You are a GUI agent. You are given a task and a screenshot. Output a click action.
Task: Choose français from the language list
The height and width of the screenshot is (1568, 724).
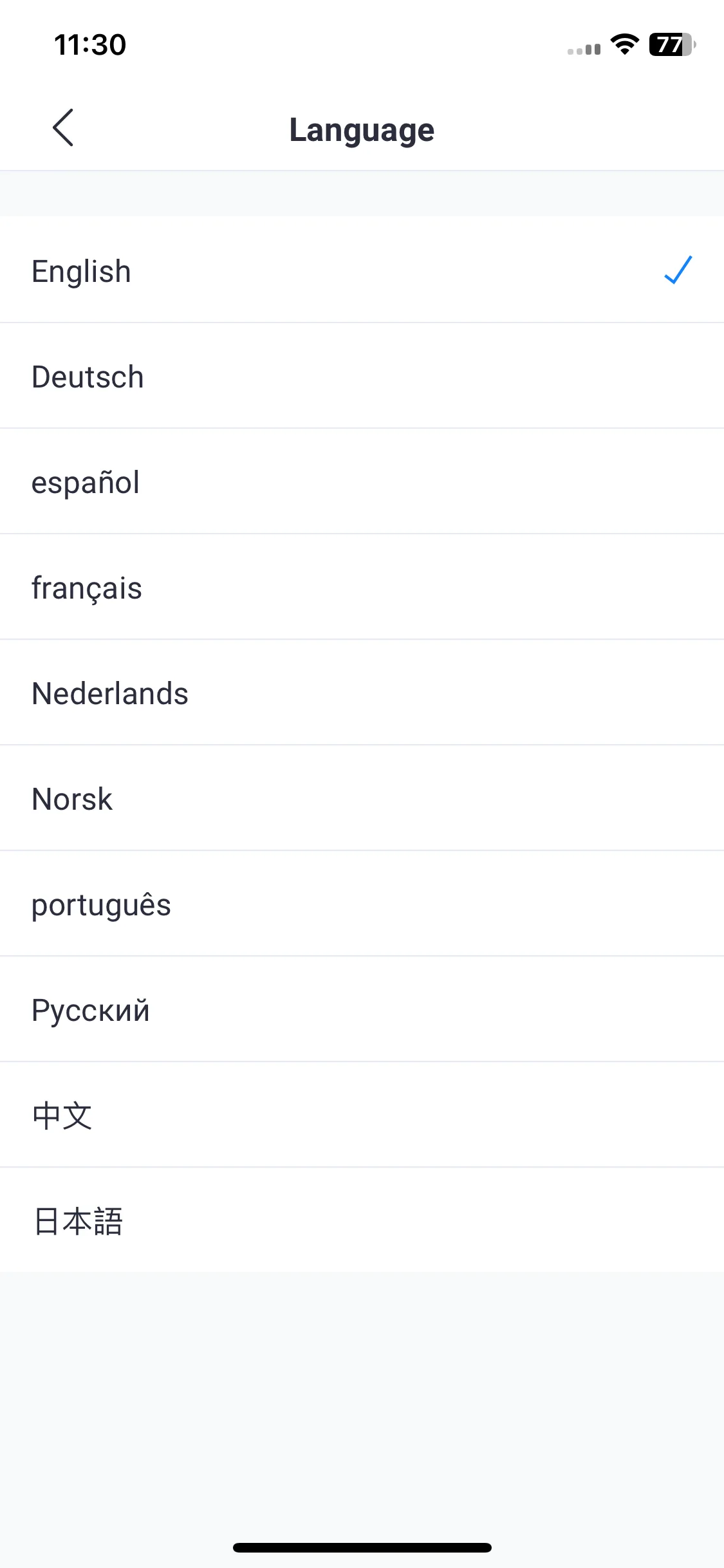[x=362, y=587]
